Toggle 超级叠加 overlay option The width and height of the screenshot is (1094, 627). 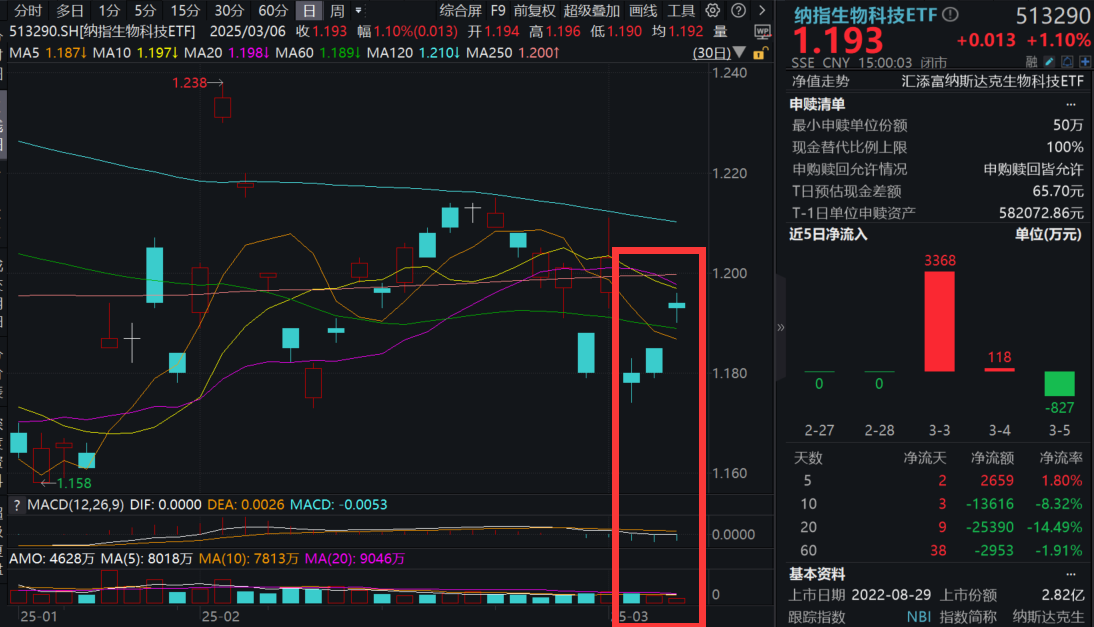point(591,11)
